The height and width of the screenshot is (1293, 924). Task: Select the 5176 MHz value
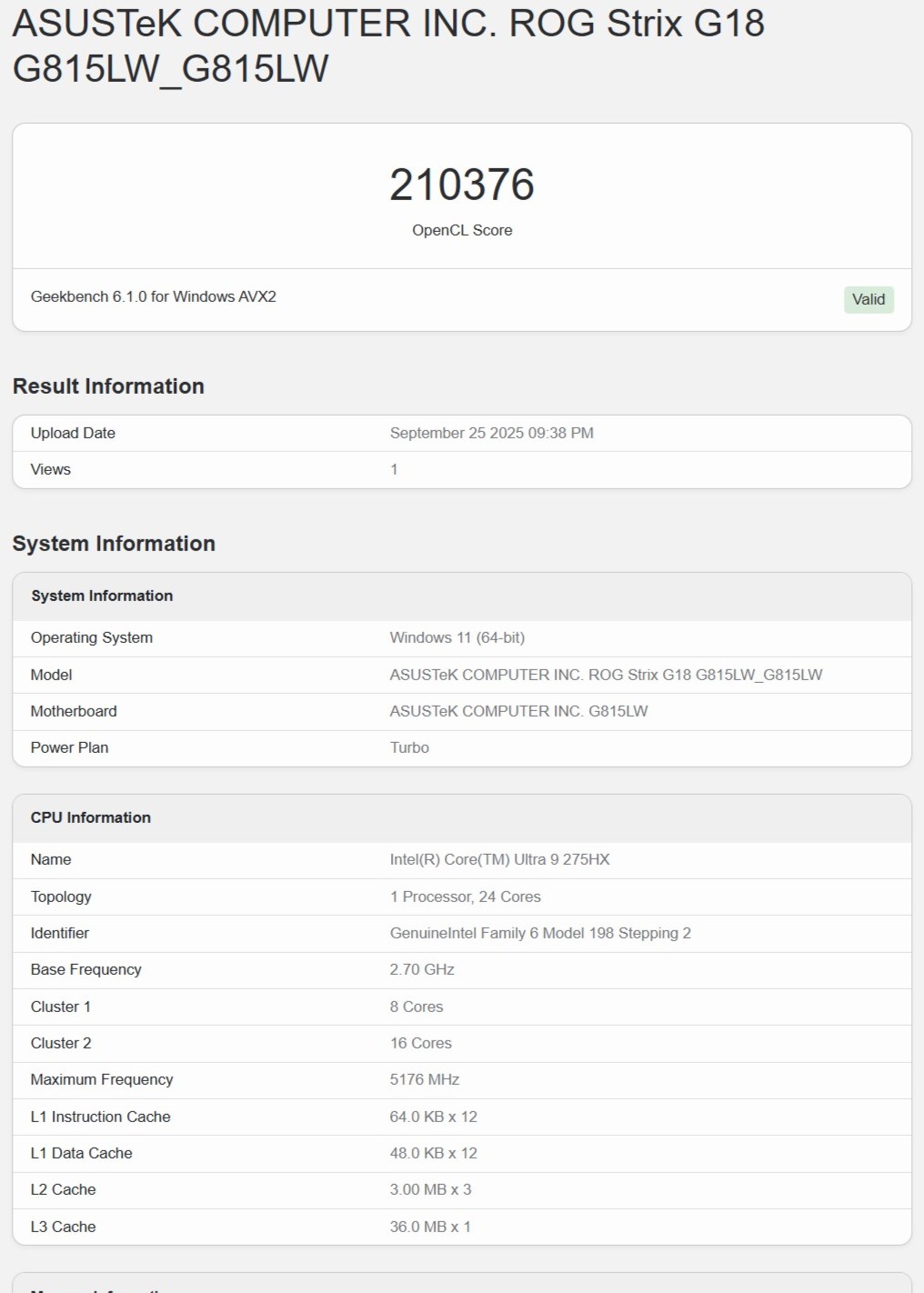click(x=425, y=1079)
